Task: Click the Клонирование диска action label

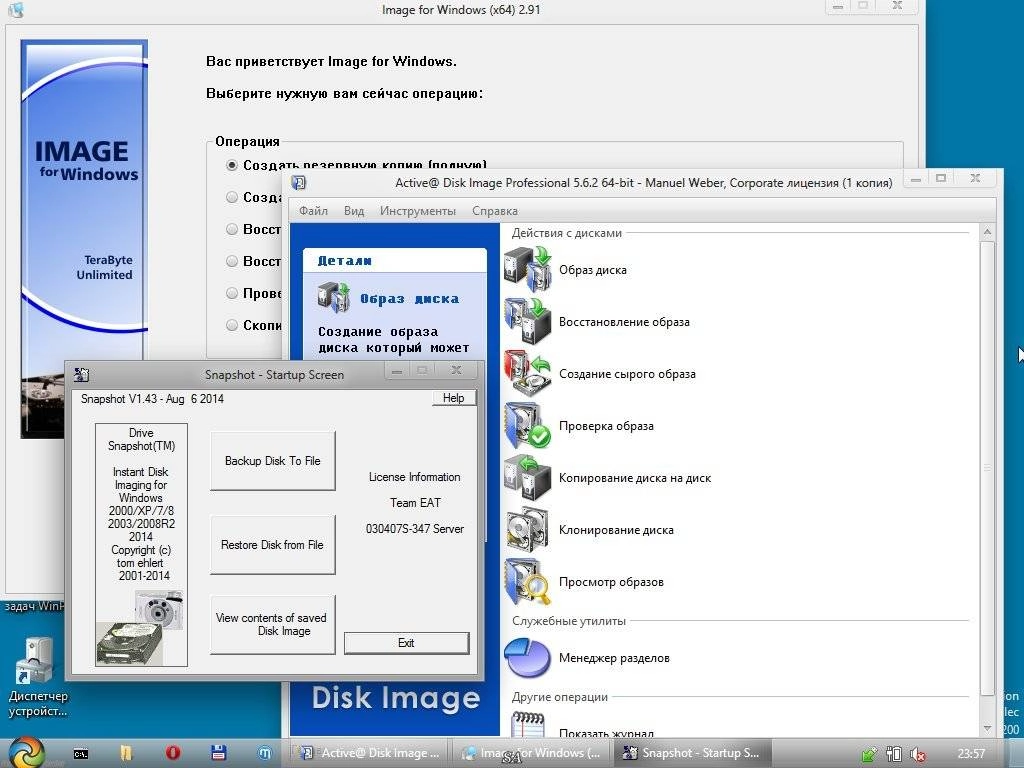Action: tap(616, 530)
